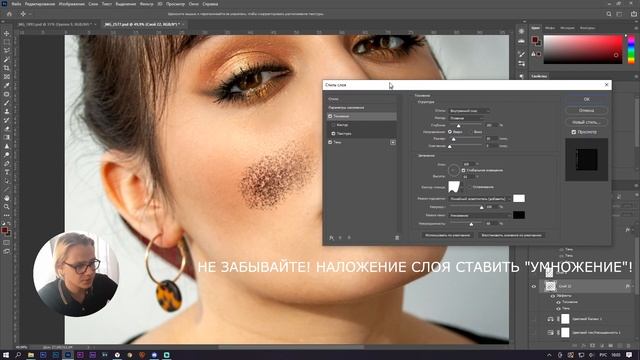
Task: Select the Lasso tool
Action: pos(7,51)
